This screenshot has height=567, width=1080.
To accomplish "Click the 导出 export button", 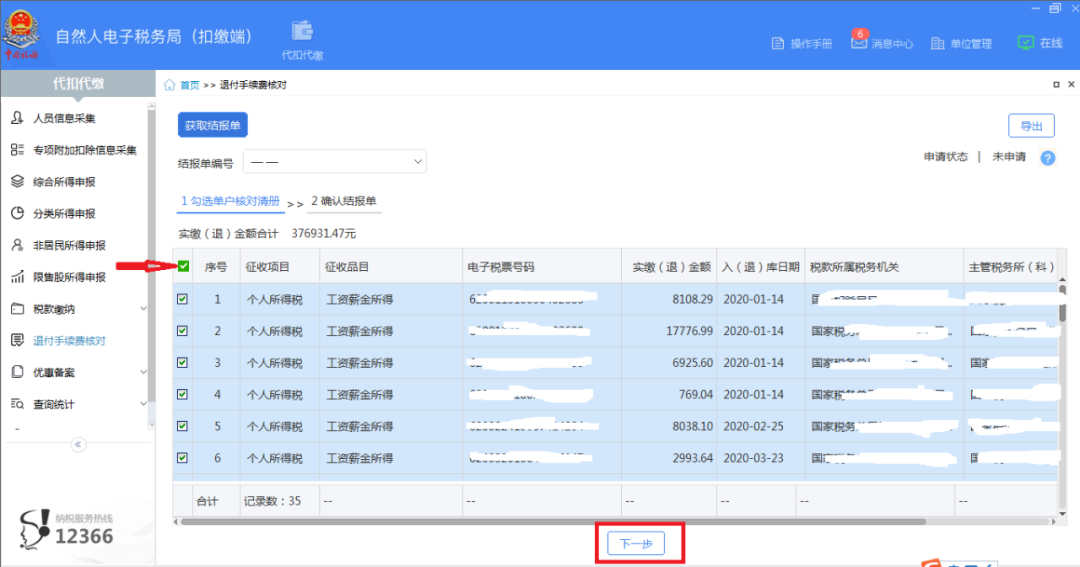I will point(1031,126).
